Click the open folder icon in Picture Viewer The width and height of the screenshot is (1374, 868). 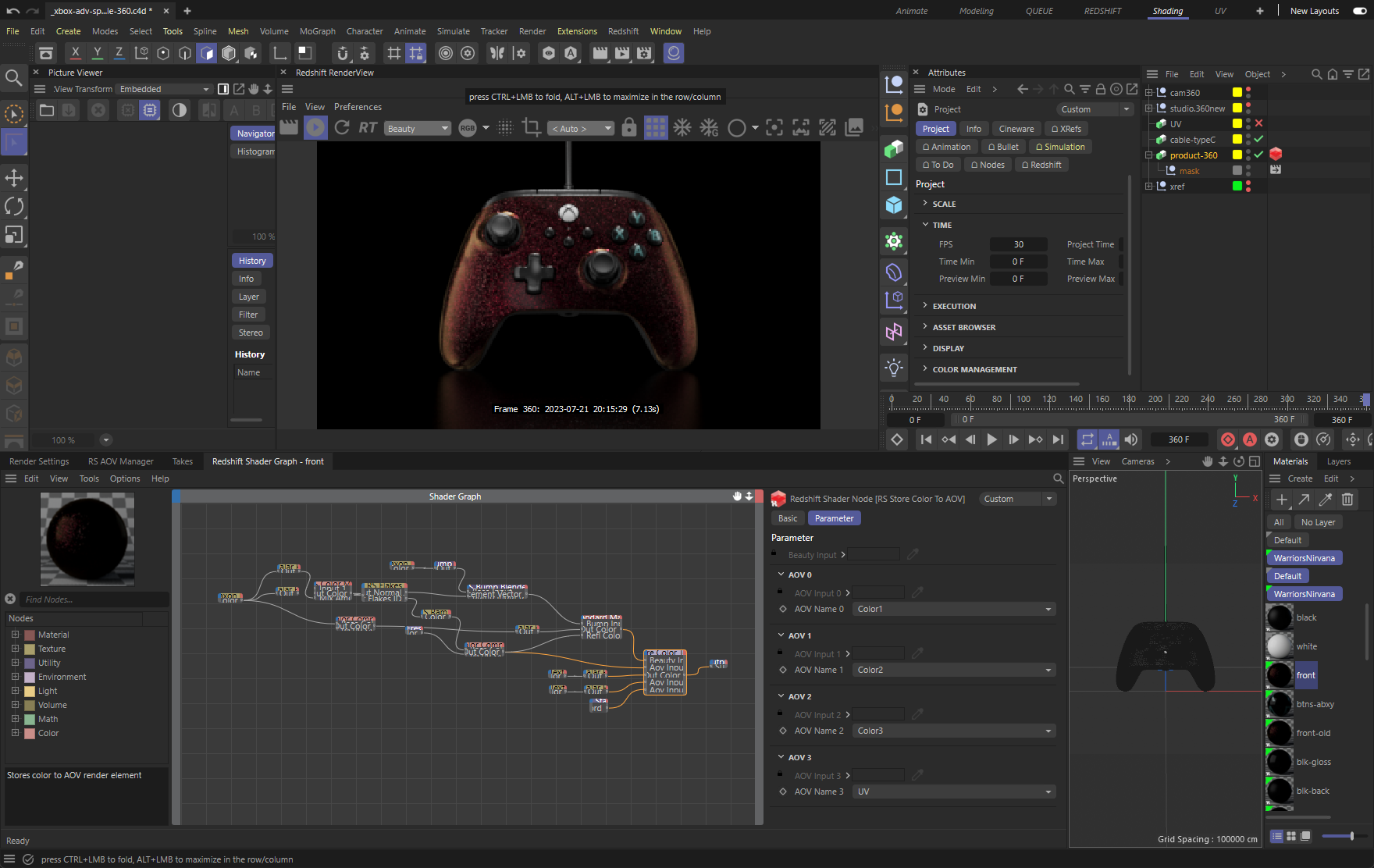pyautogui.click(x=47, y=110)
